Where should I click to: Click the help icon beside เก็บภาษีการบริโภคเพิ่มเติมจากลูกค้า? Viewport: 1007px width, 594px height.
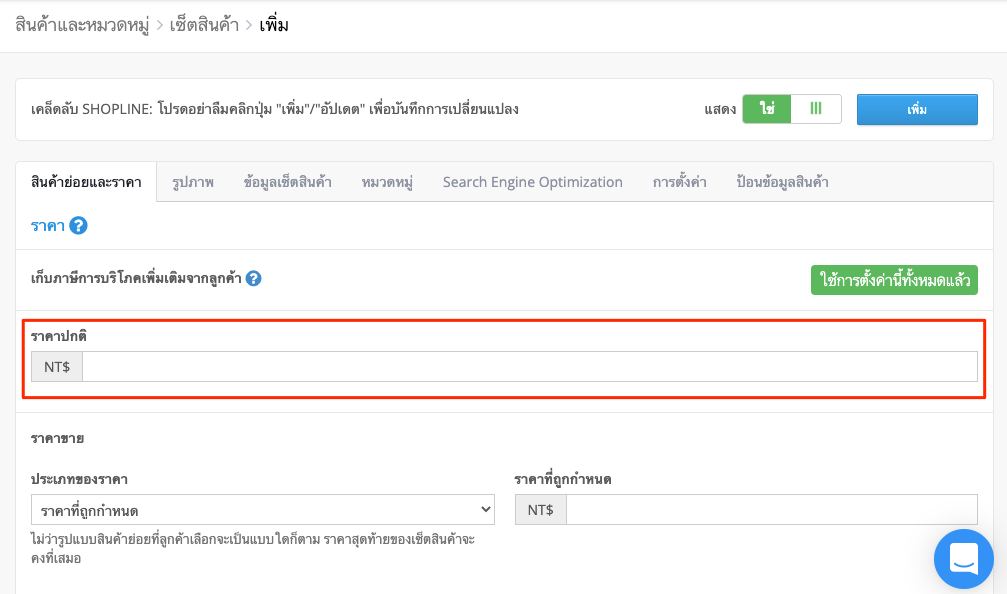[x=254, y=279]
